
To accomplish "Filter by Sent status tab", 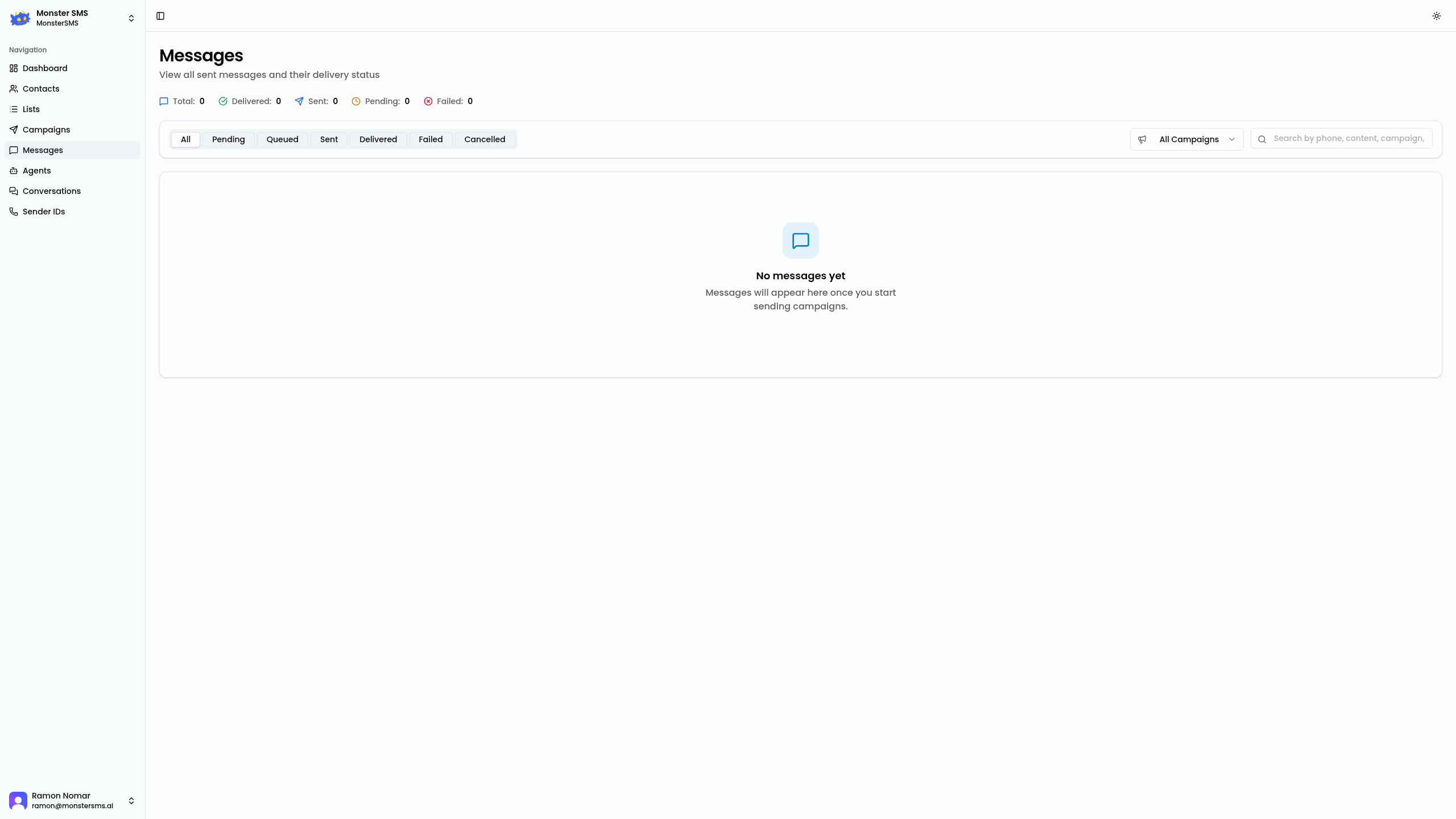I will [329, 139].
